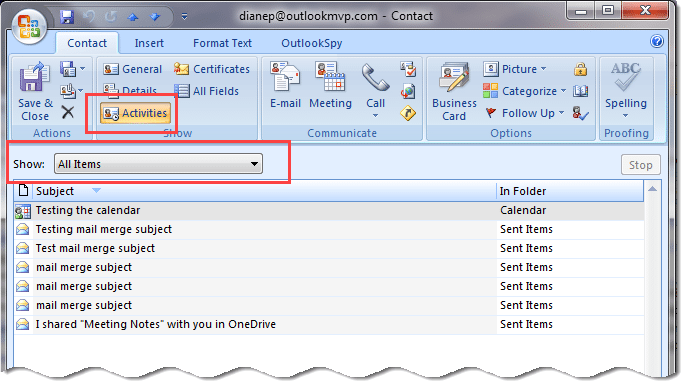This screenshot has width=685, height=386.
Task: Maximize the Contact window
Action: [608, 10]
